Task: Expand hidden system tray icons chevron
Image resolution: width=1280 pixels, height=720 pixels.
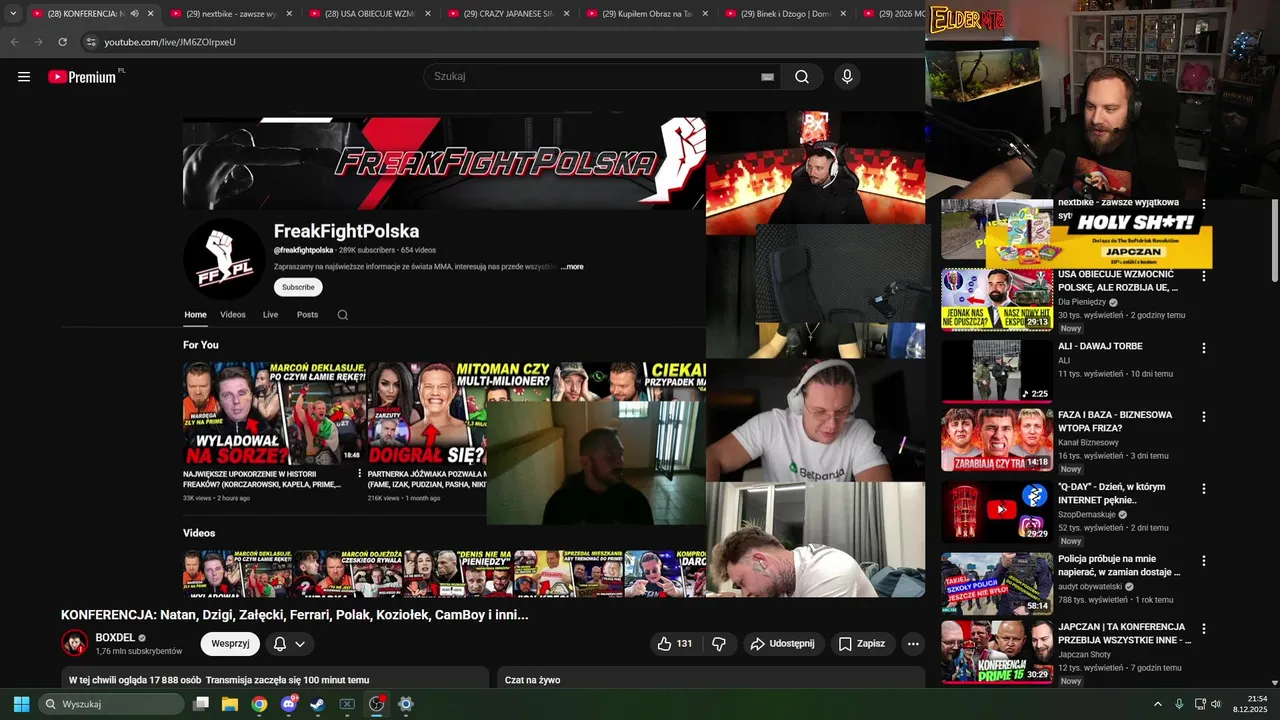Action: tap(1158, 704)
